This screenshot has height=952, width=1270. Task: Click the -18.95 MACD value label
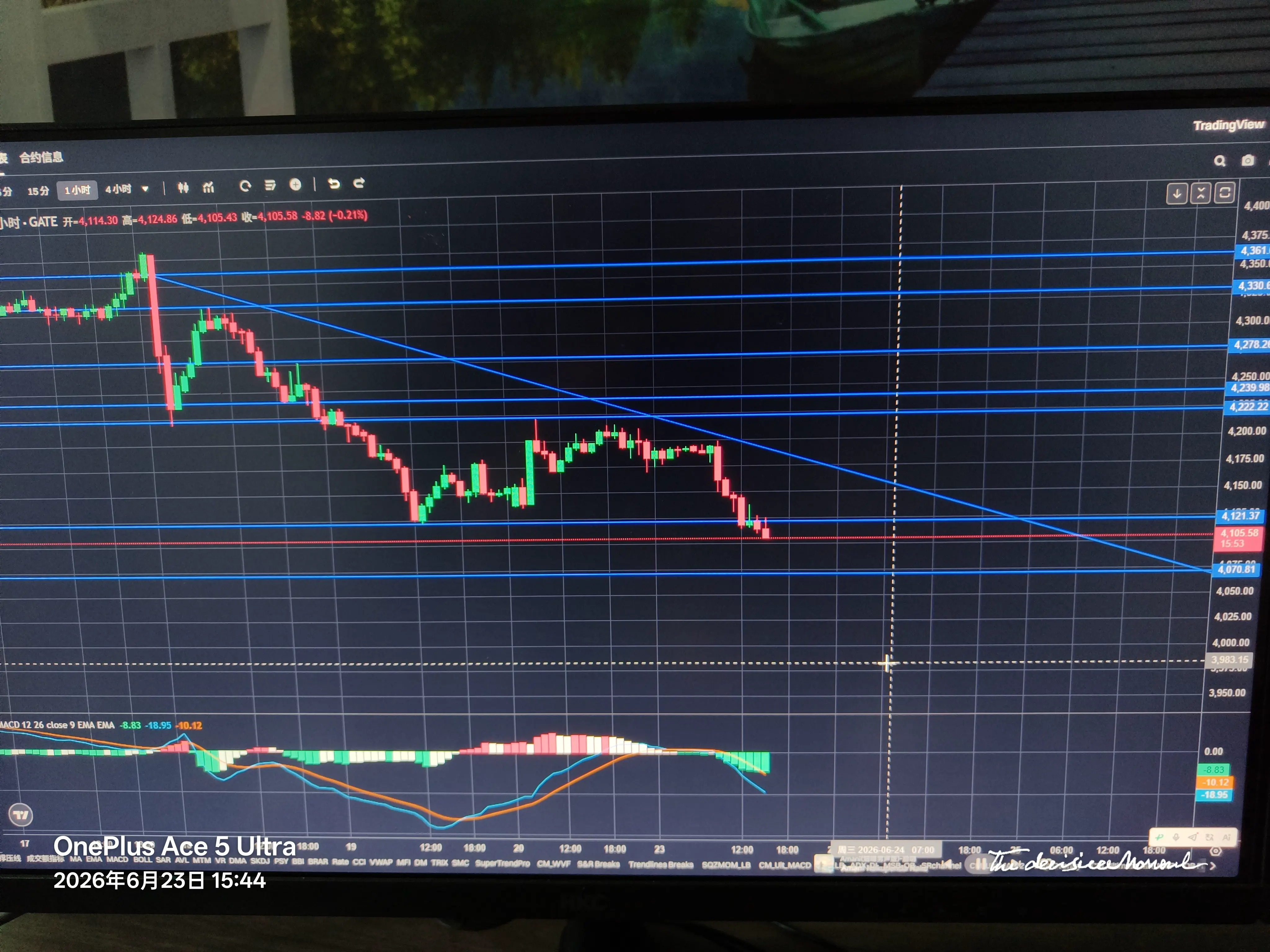click(x=1214, y=795)
